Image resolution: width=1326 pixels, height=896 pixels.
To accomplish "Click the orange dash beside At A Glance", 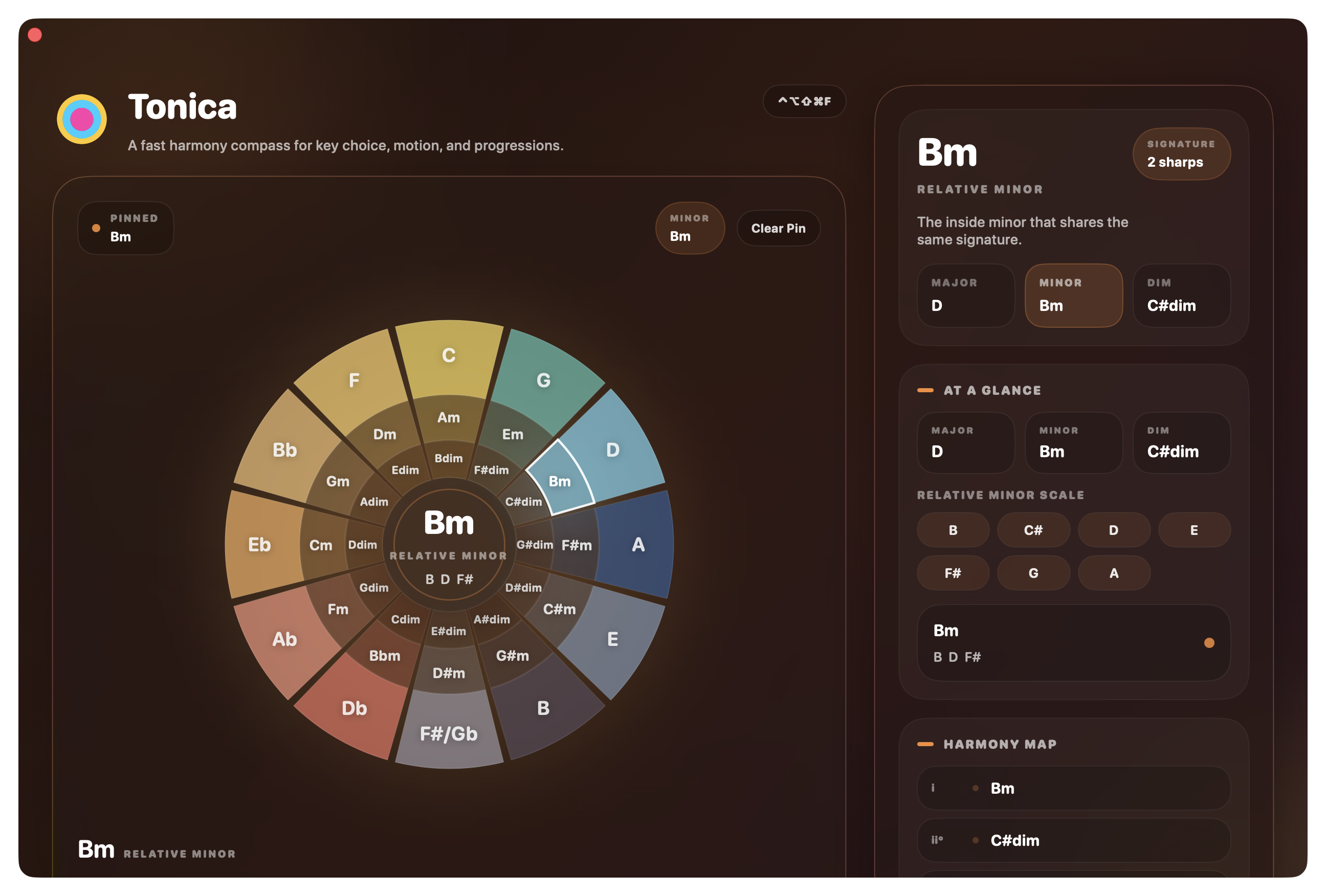I will coord(925,390).
